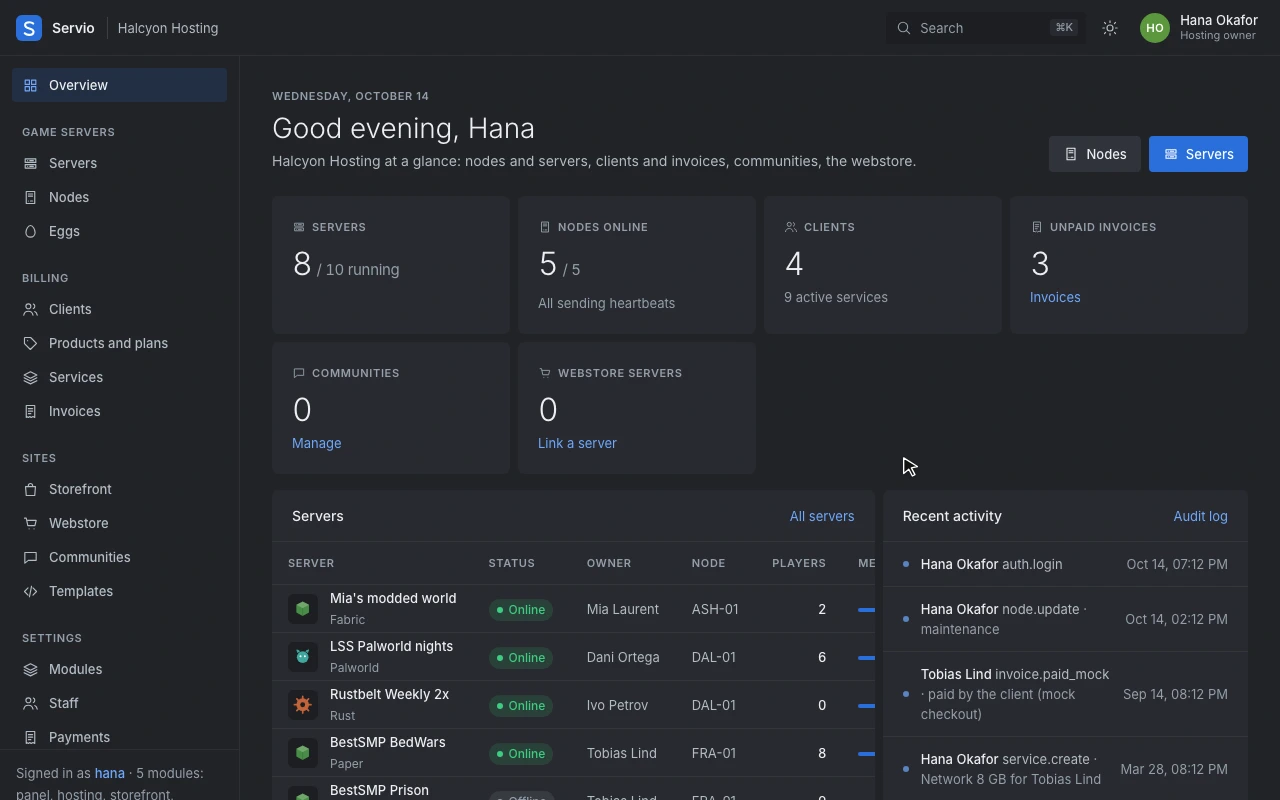Image resolution: width=1280 pixels, height=800 pixels.
Task: Focus the Search field
Action: point(985,28)
